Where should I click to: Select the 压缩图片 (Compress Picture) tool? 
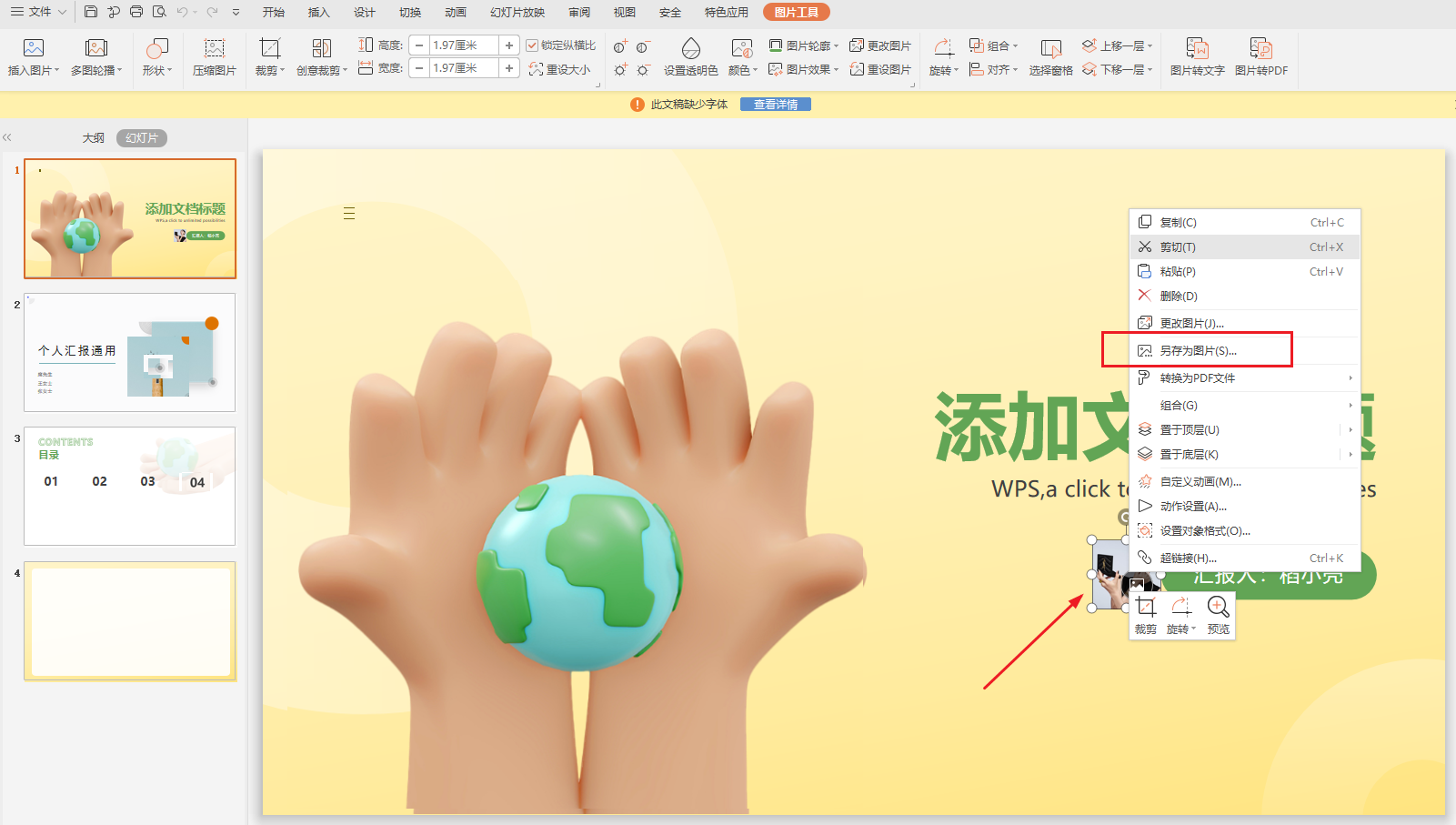215,56
